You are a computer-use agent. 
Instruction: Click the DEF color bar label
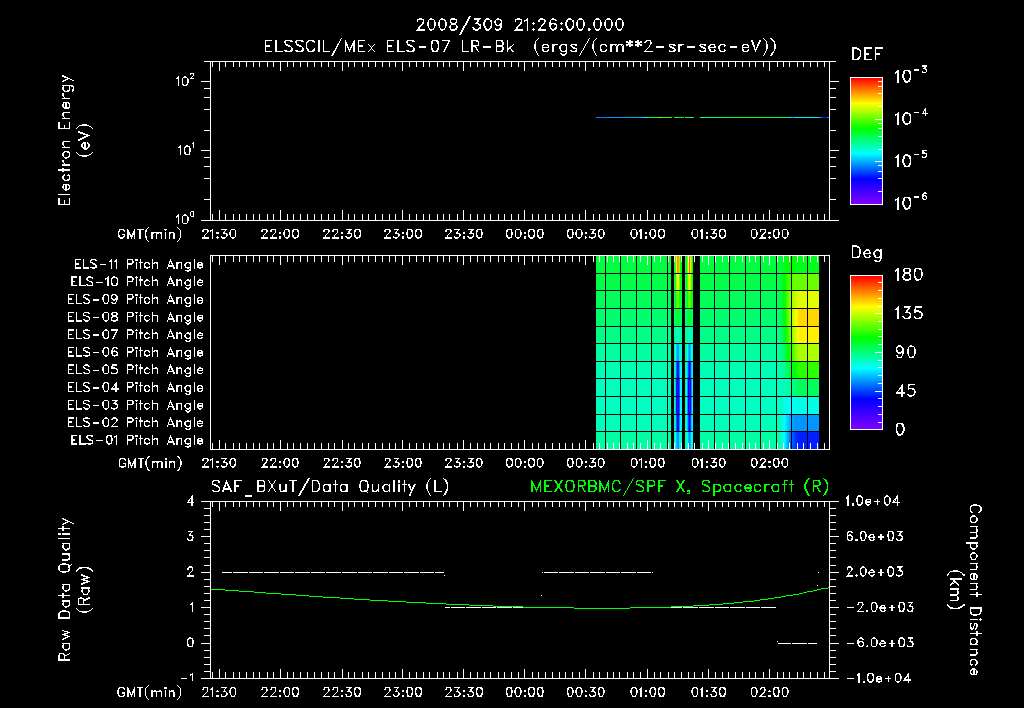pos(867,55)
